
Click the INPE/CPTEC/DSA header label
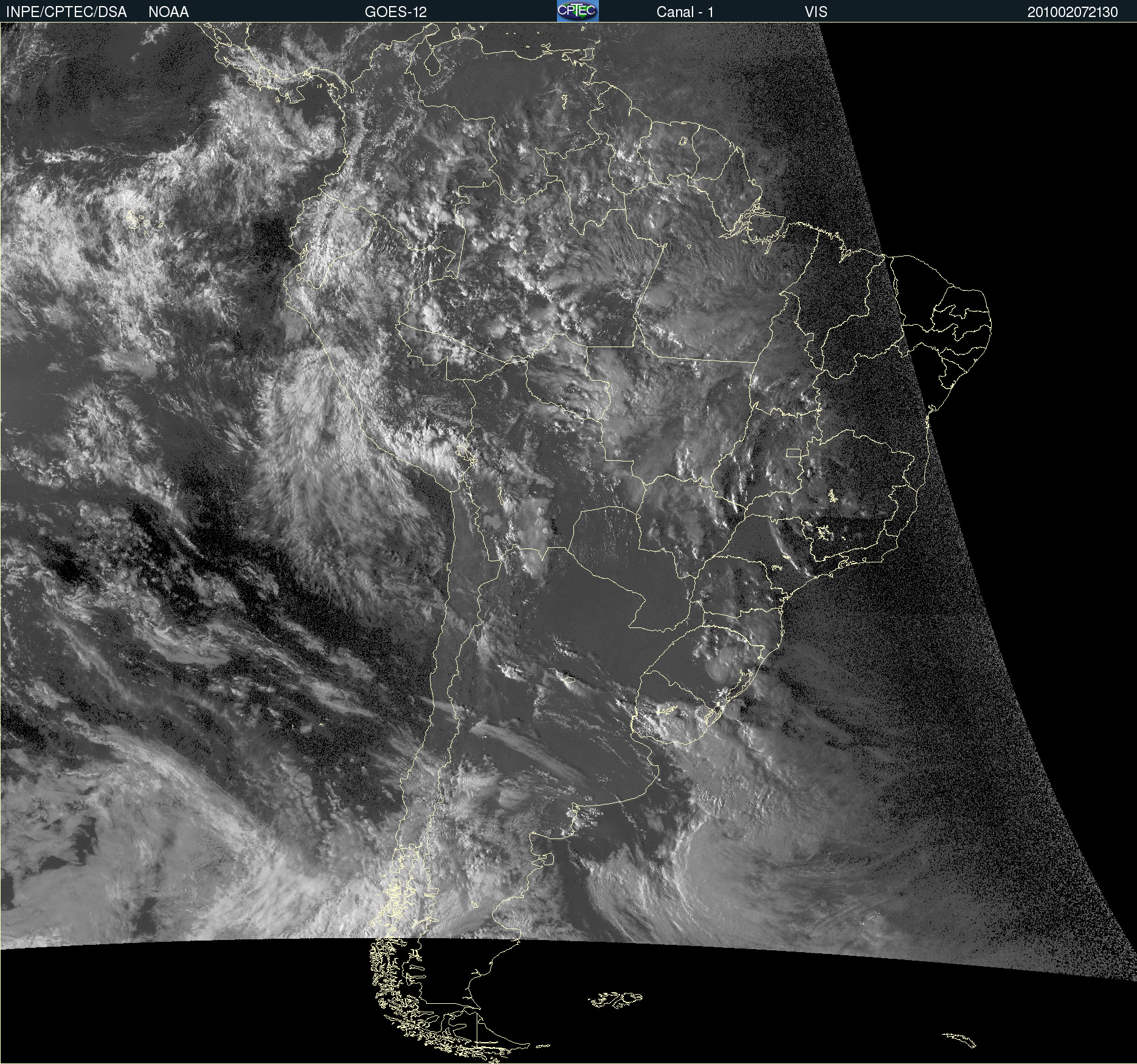tap(66, 12)
